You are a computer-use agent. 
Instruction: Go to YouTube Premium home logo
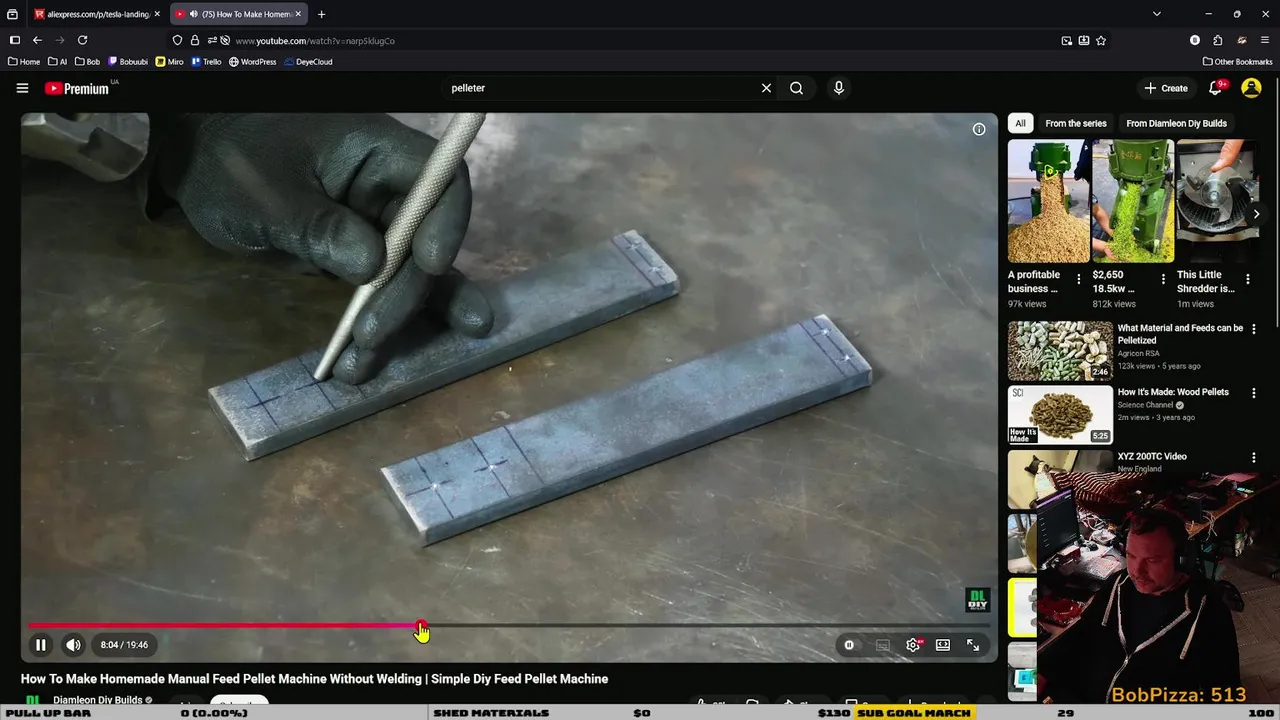click(x=77, y=88)
